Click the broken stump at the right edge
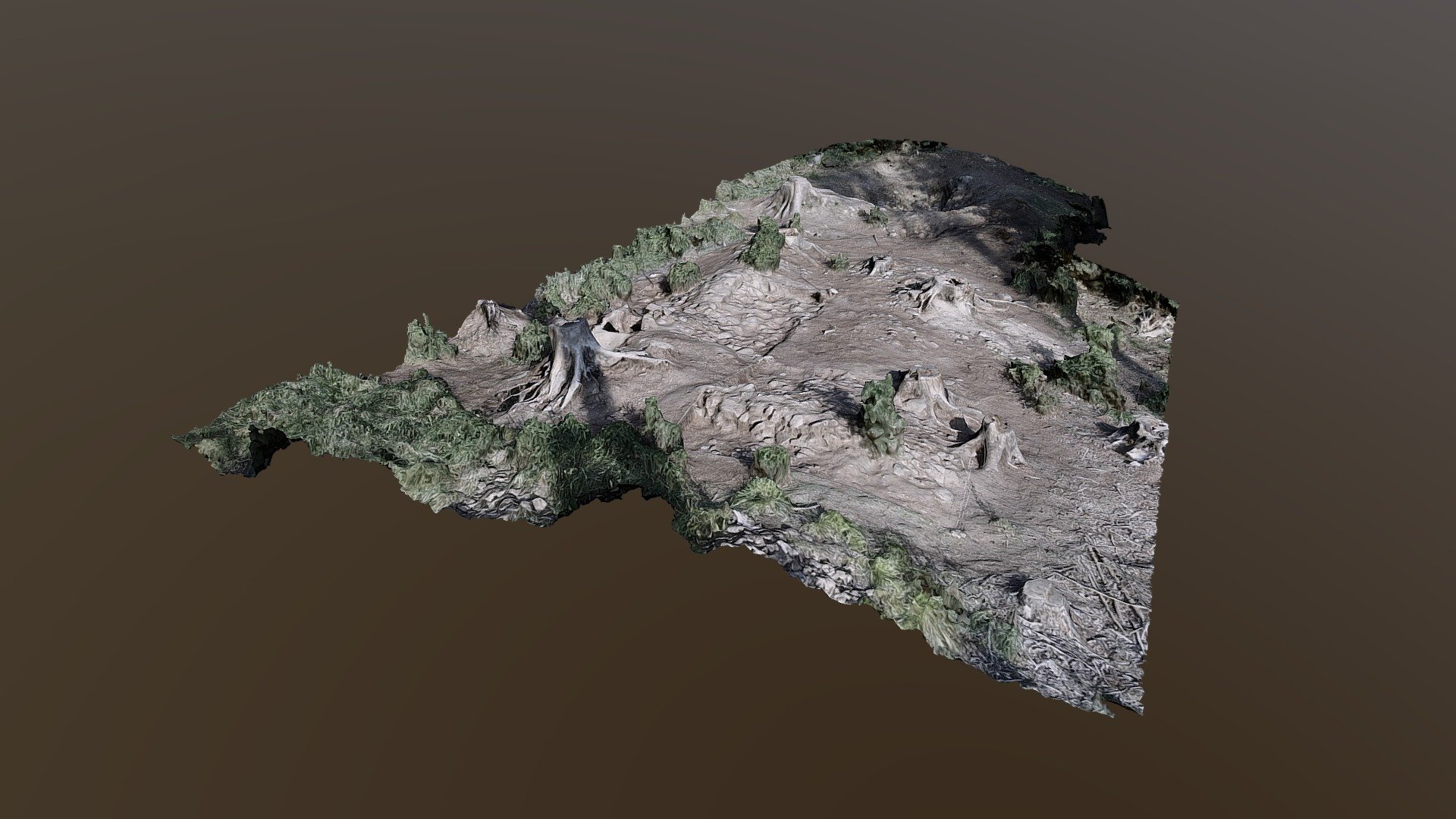 point(1141,440)
